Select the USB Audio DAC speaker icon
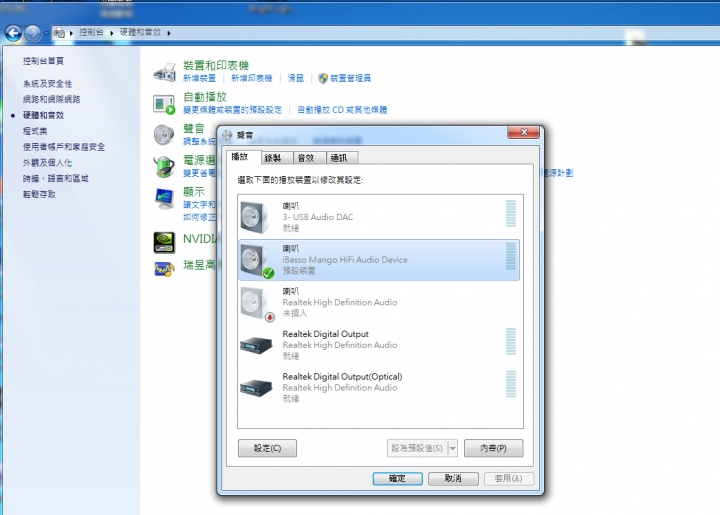The width and height of the screenshot is (720, 515). click(x=255, y=217)
